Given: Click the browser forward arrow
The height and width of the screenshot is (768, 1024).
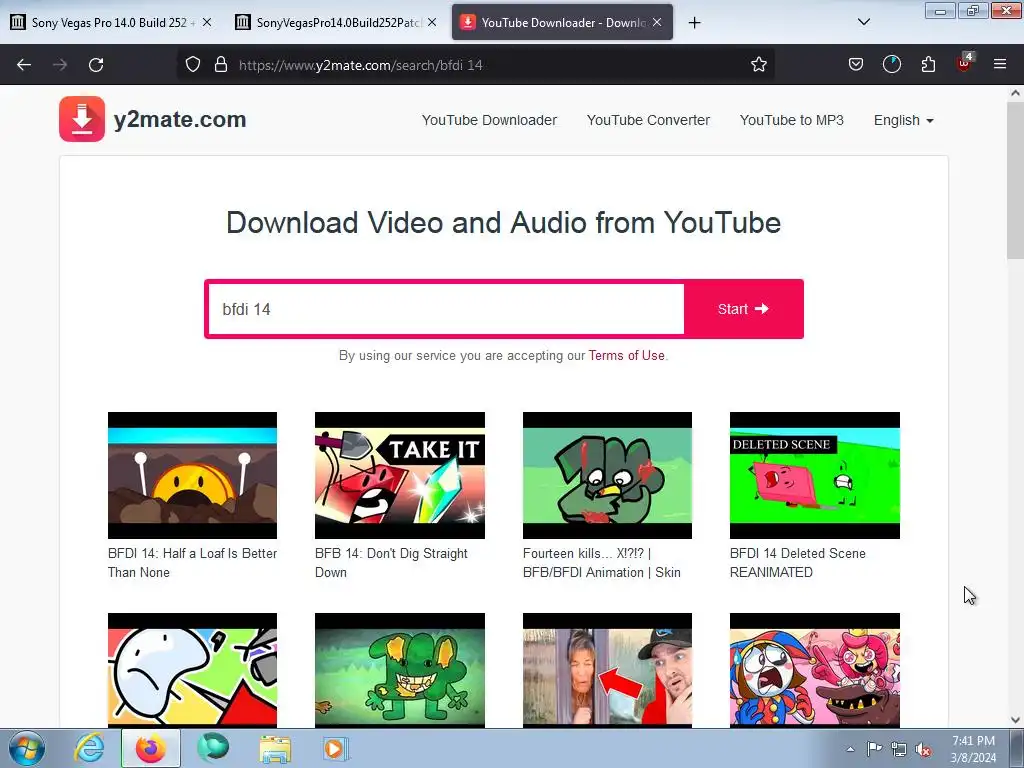Looking at the screenshot, I should [60, 65].
